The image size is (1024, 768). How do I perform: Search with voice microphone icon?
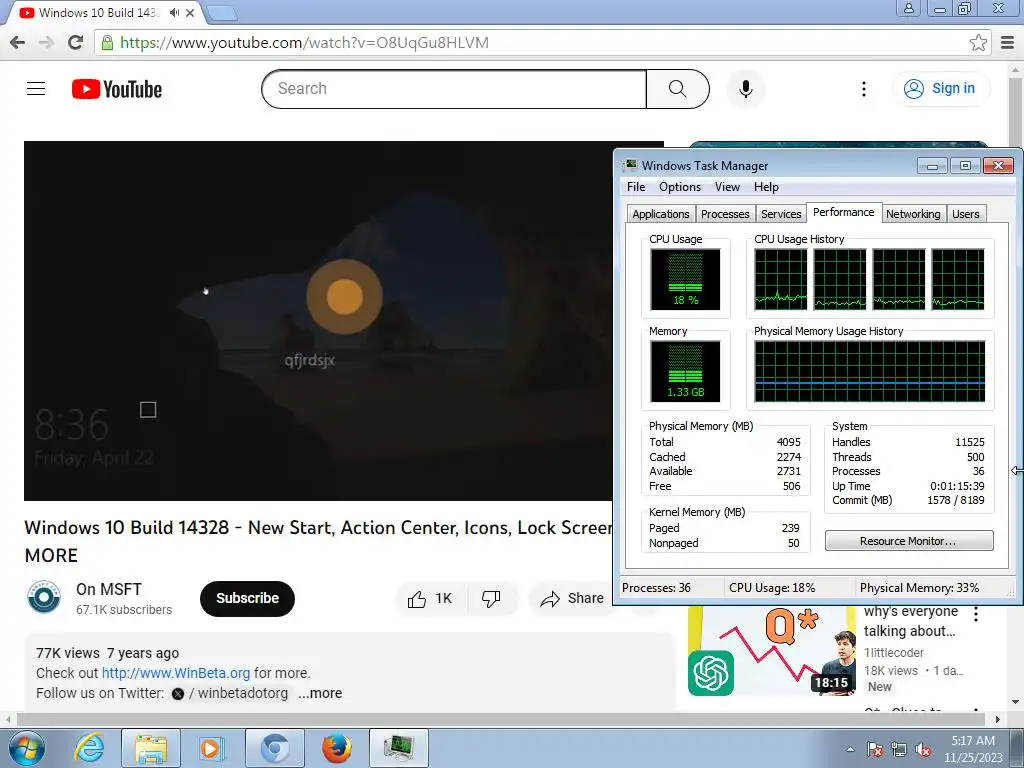[745, 89]
